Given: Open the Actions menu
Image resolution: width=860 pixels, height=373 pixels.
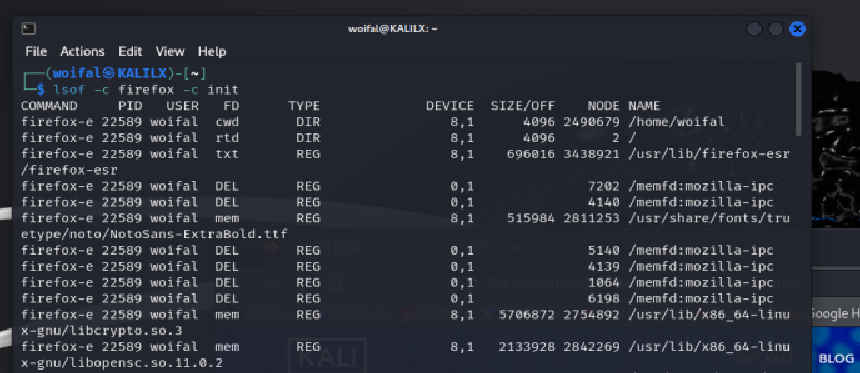Looking at the screenshot, I should [x=82, y=52].
